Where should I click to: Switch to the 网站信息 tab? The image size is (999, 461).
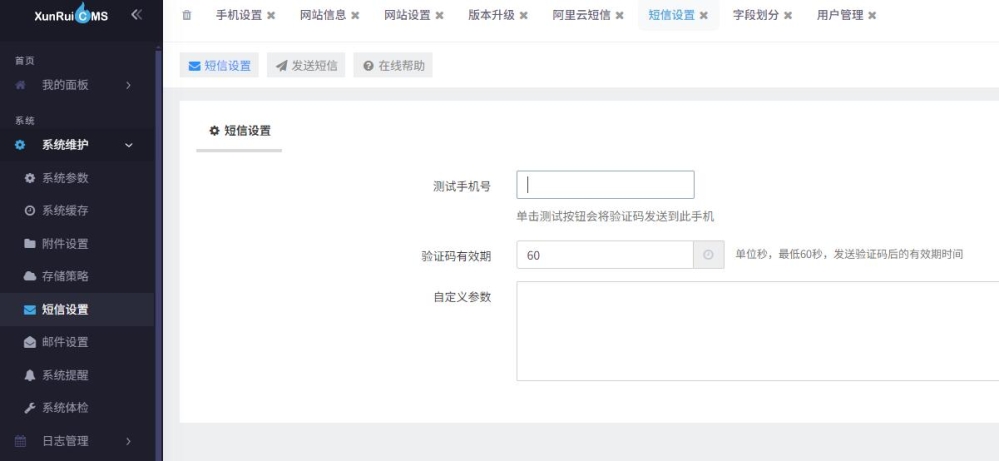[x=322, y=16]
